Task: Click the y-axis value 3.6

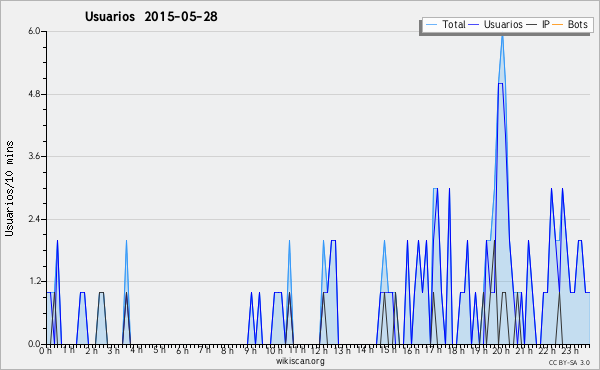Action: click(34, 156)
